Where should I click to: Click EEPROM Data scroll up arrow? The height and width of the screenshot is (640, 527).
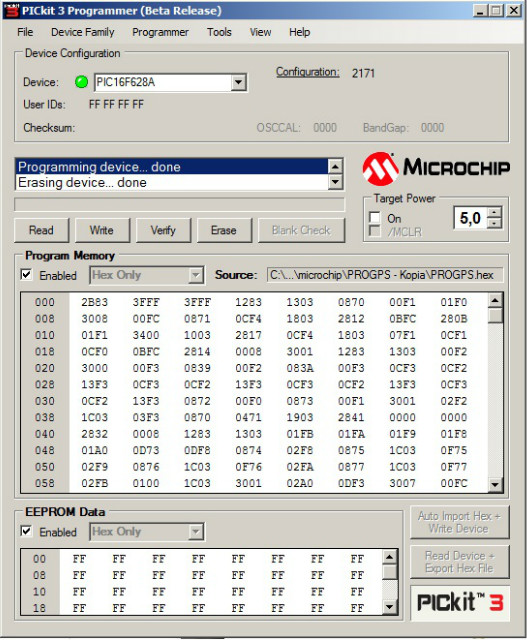389,557
